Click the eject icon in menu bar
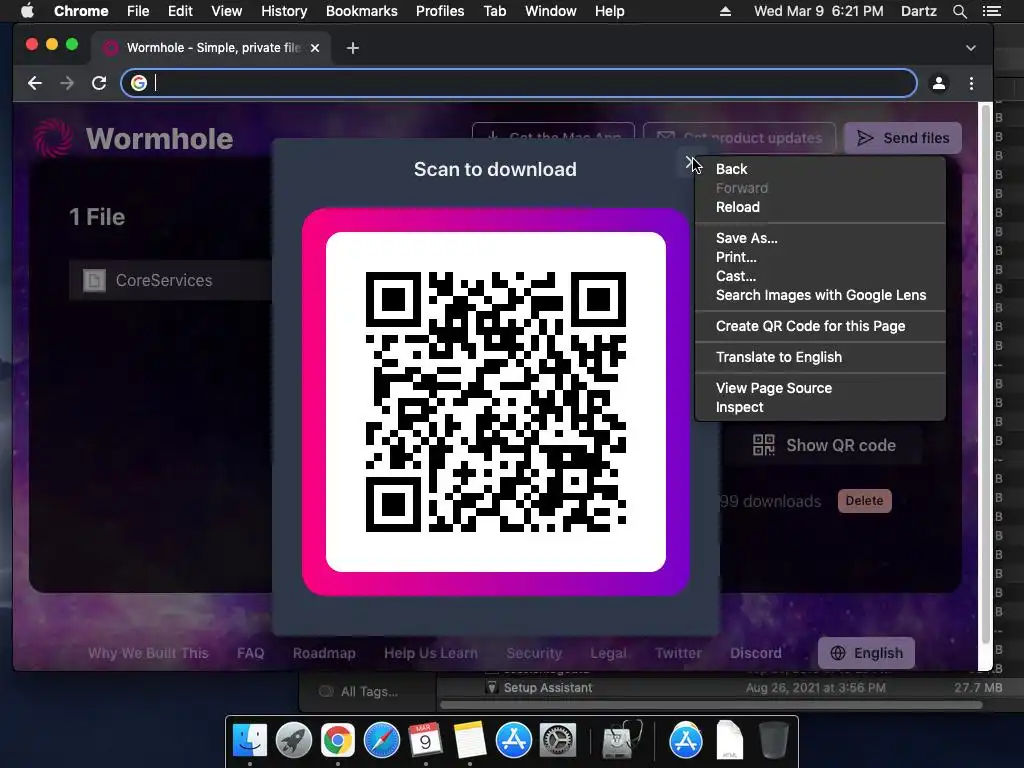Screen dimensions: 1024x768 (725, 11)
